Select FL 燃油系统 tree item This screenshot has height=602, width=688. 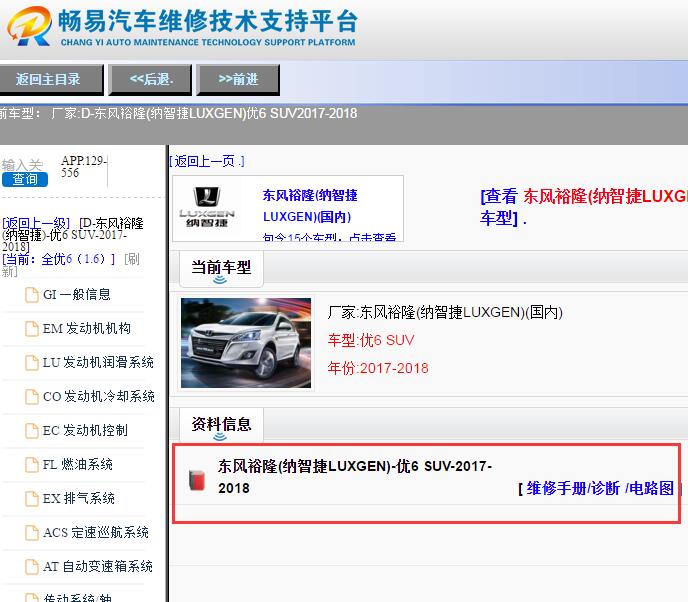(x=78, y=464)
